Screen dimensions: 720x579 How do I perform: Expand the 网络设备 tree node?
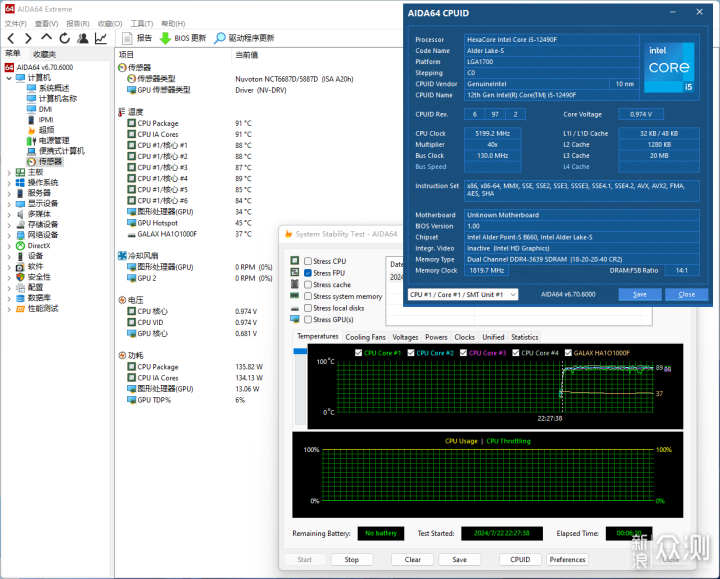click(9, 235)
